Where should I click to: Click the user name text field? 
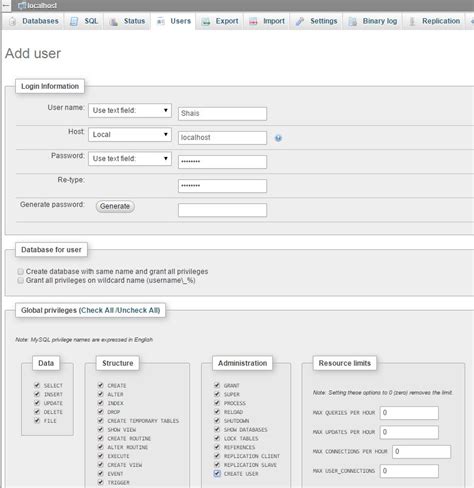click(222, 114)
